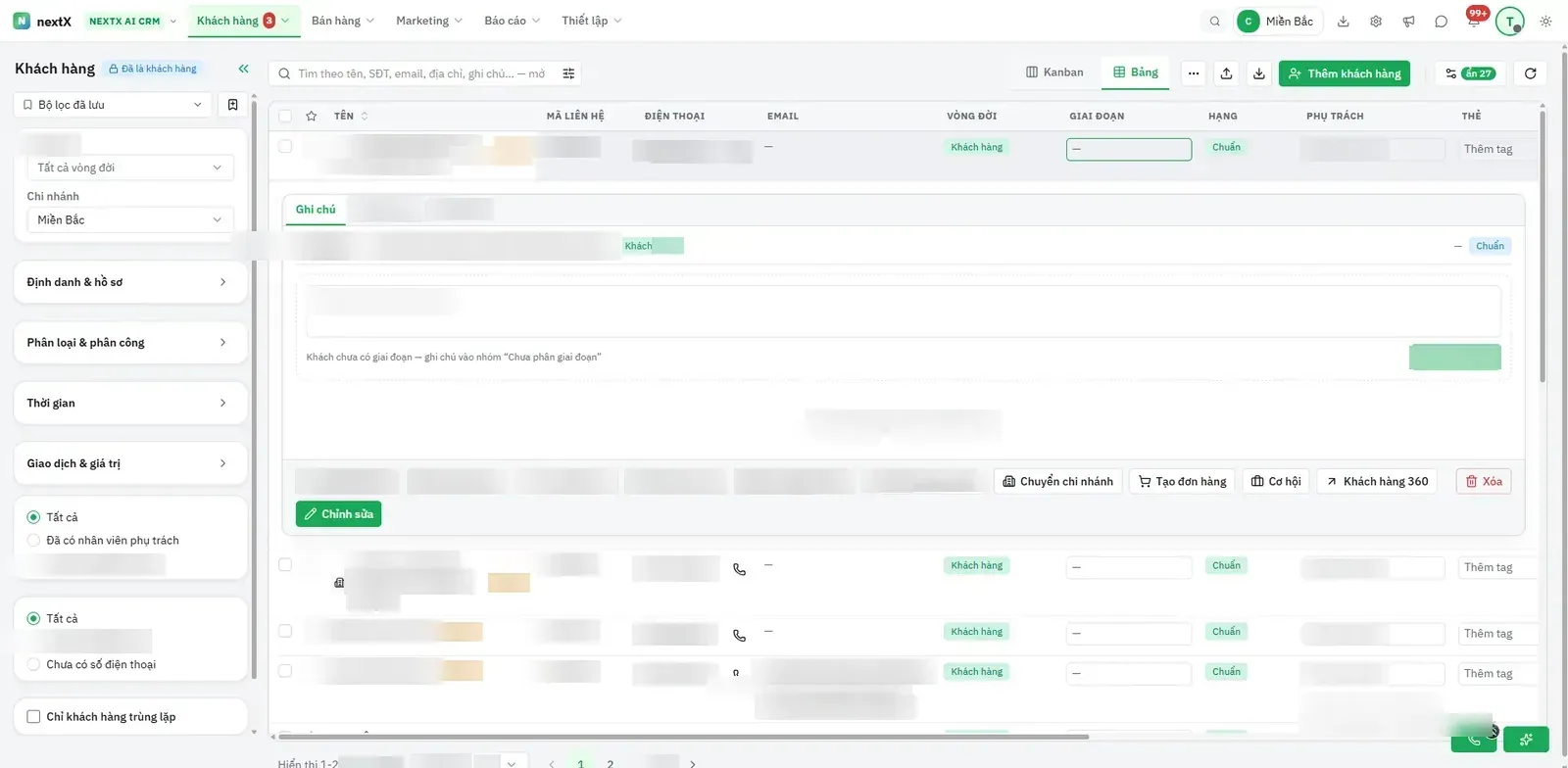Image resolution: width=1568 pixels, height=768 pixels.
Task: Select the Ghi chú tab
Action: (x=316, y=210)
